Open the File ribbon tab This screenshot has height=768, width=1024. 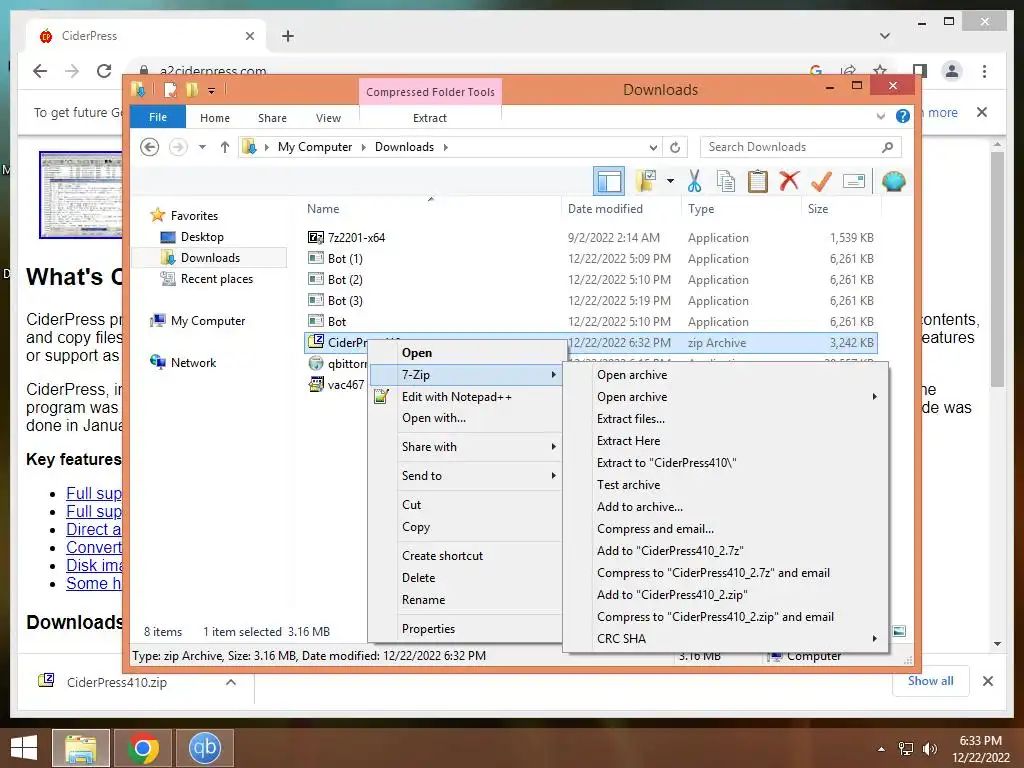[x=158, y=117]
